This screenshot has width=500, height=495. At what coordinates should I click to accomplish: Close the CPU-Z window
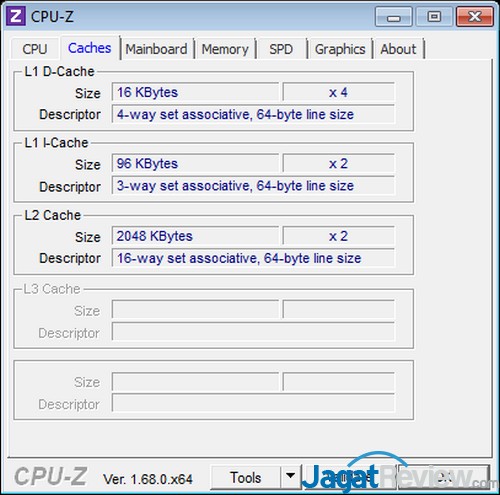pos(475,17)
